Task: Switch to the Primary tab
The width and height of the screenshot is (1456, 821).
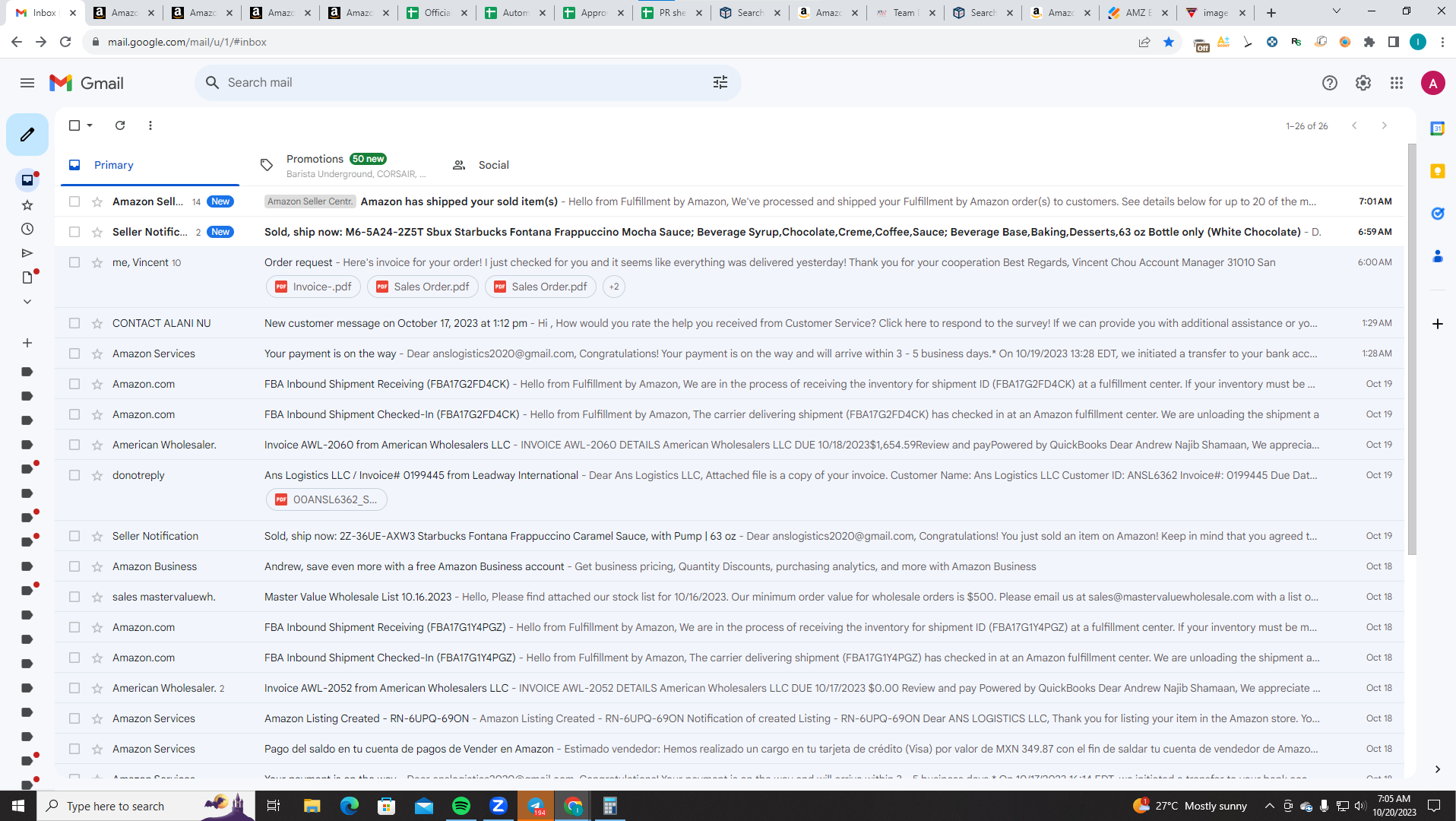Action: click(x=149, y=165)
